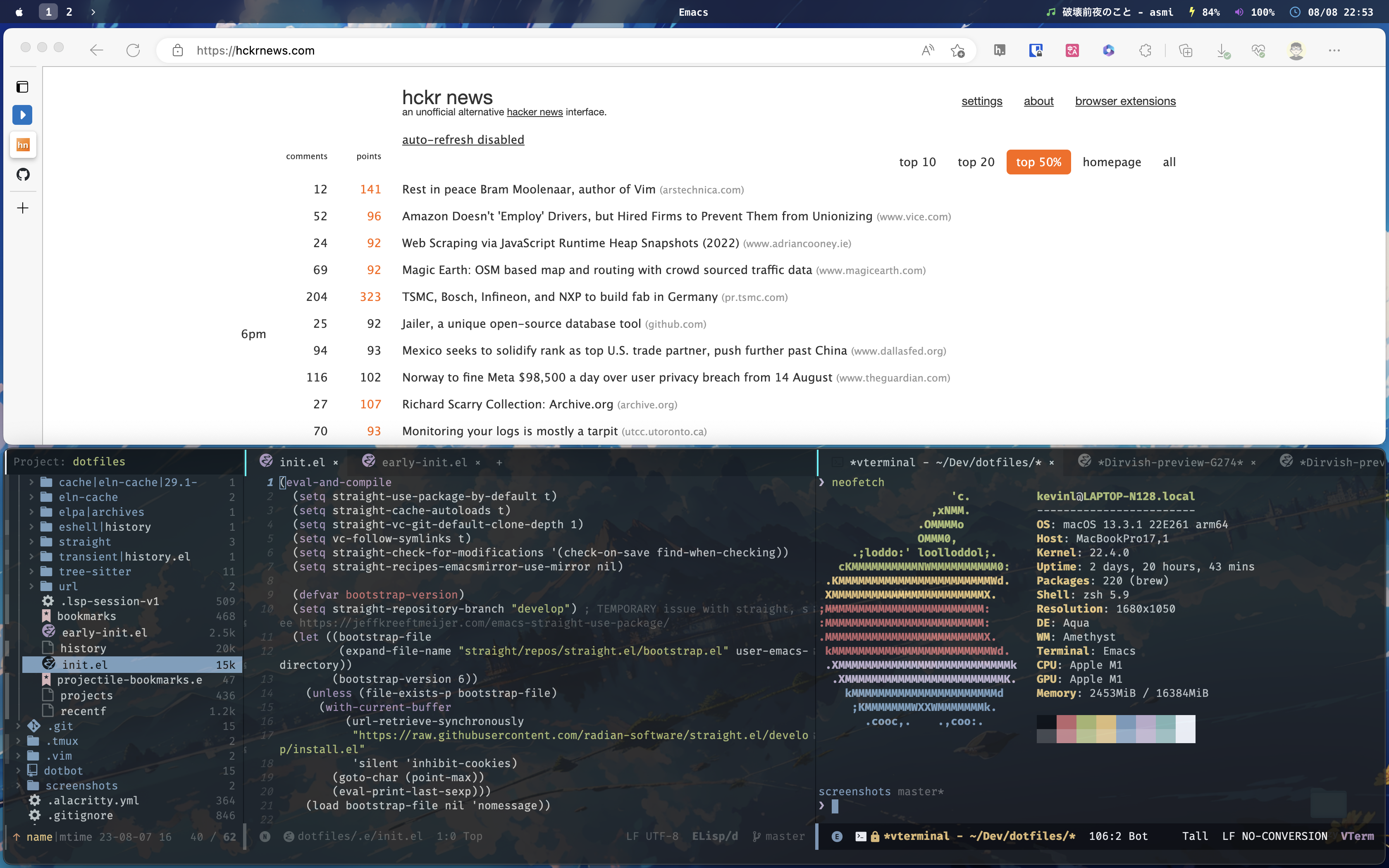1389x868 pixels.
Task: Open the downloads icon in the toolbar
Action: pyautogui.click(x=1222, y=50)
